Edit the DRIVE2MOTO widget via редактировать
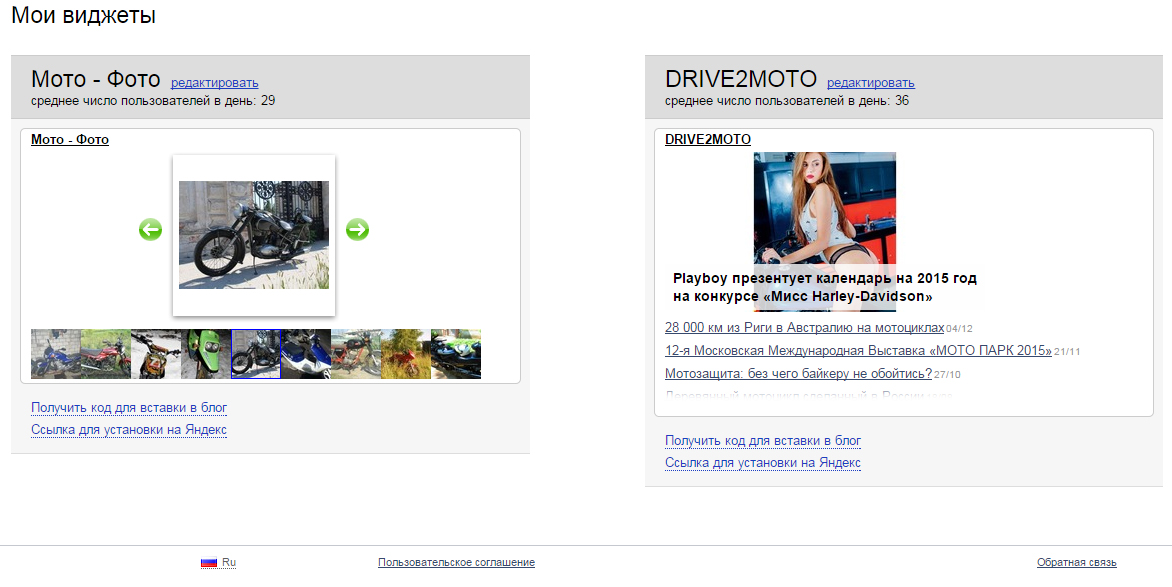The image size is (1172, 587). click(871, 83)
